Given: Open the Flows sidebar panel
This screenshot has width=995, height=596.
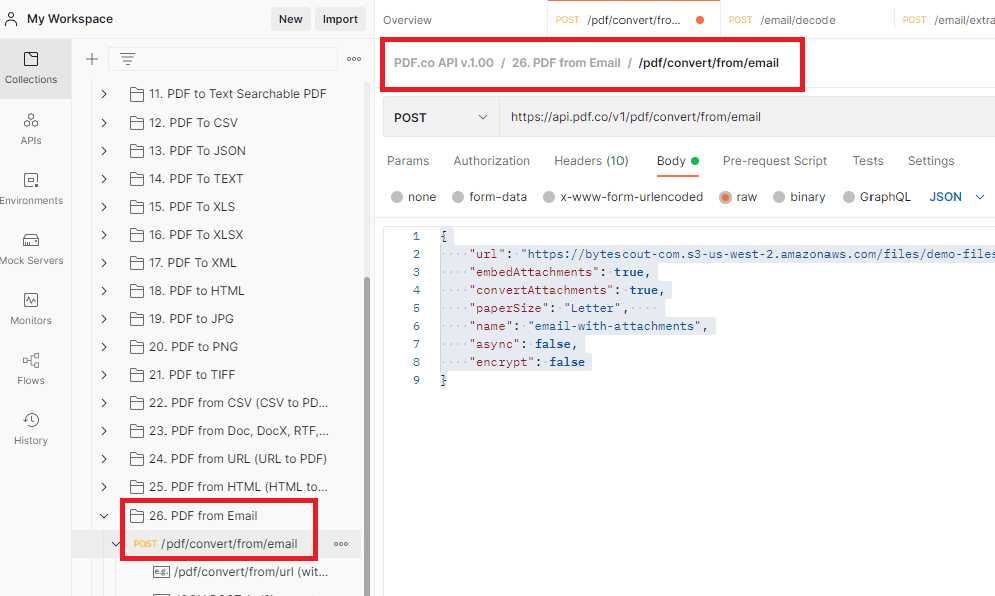Looking at the screenshot, I should coord(31,368).
